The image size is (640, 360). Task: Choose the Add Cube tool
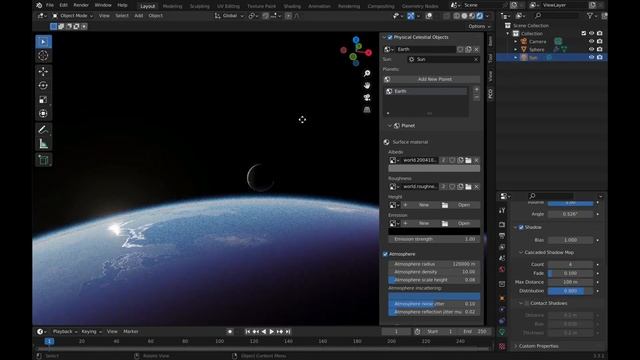tap(43, 160)
